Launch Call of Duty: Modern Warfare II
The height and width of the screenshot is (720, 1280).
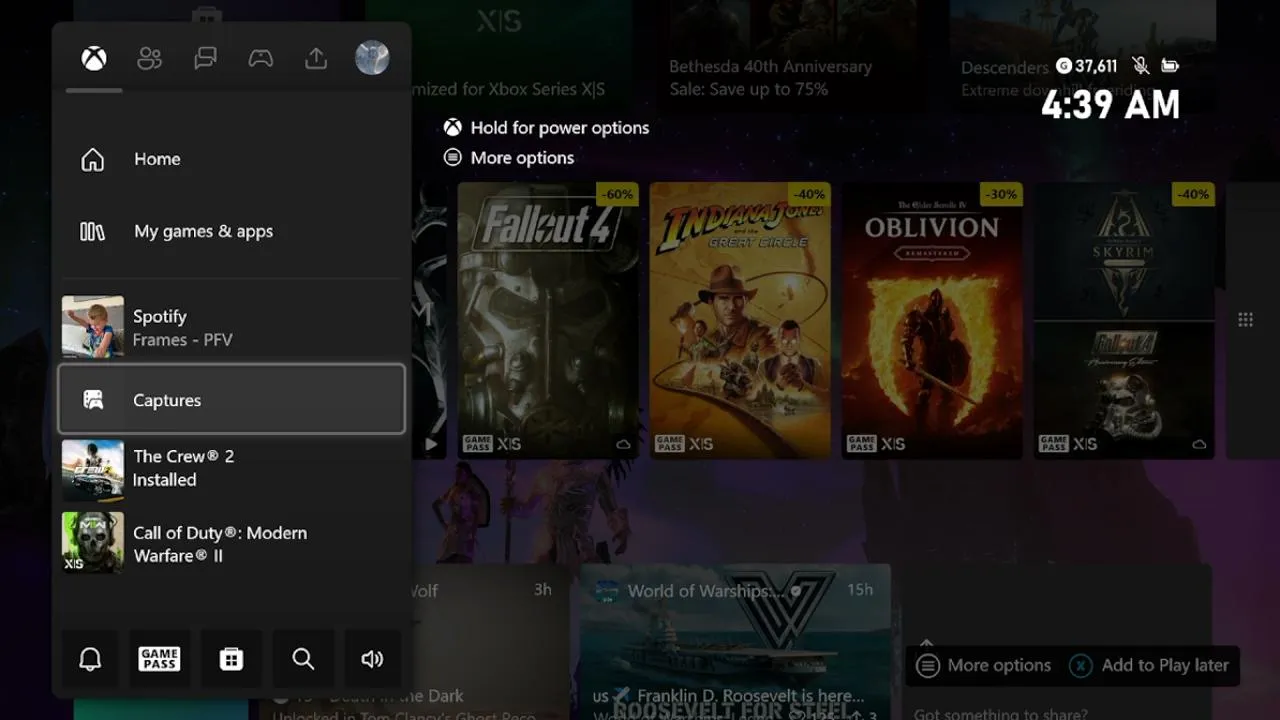tap(231, 544)
